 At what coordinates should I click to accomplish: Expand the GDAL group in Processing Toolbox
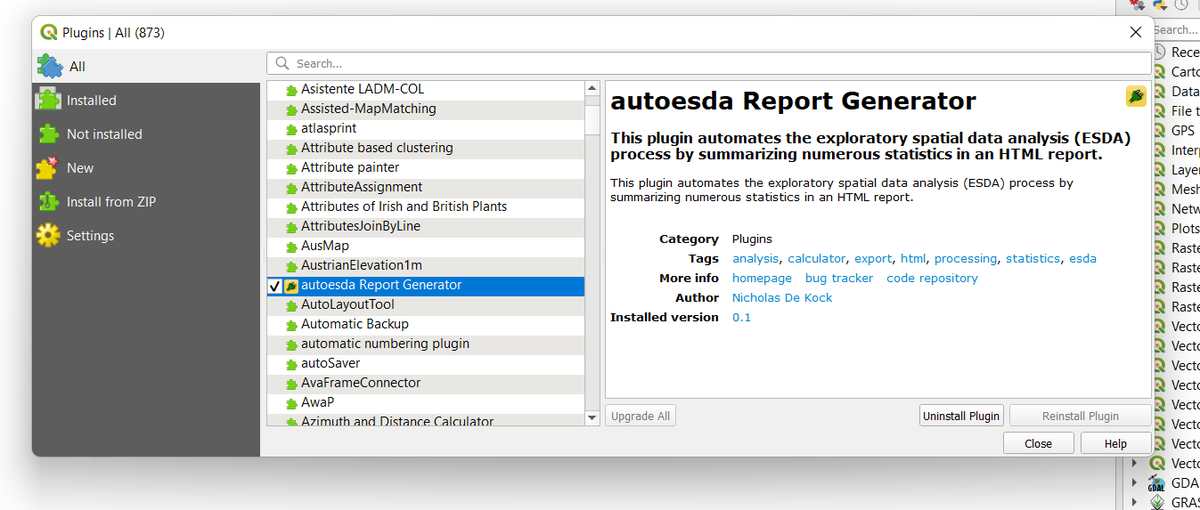[x=1135, y=482]
